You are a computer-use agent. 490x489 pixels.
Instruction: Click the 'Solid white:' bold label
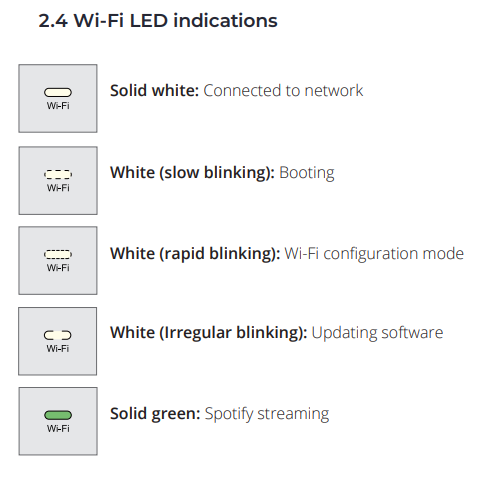[x=155, y=90]
